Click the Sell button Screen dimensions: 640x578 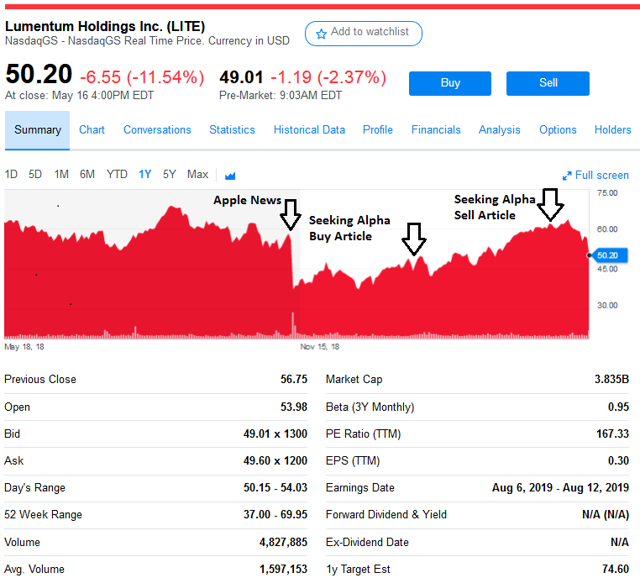[548, 83]
